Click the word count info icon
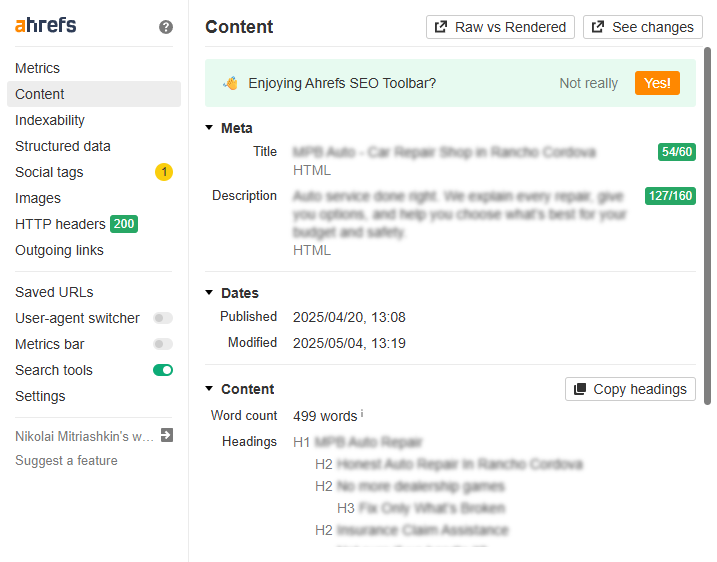This screenshot has height=562, width=717. click(x=362, y=414)
